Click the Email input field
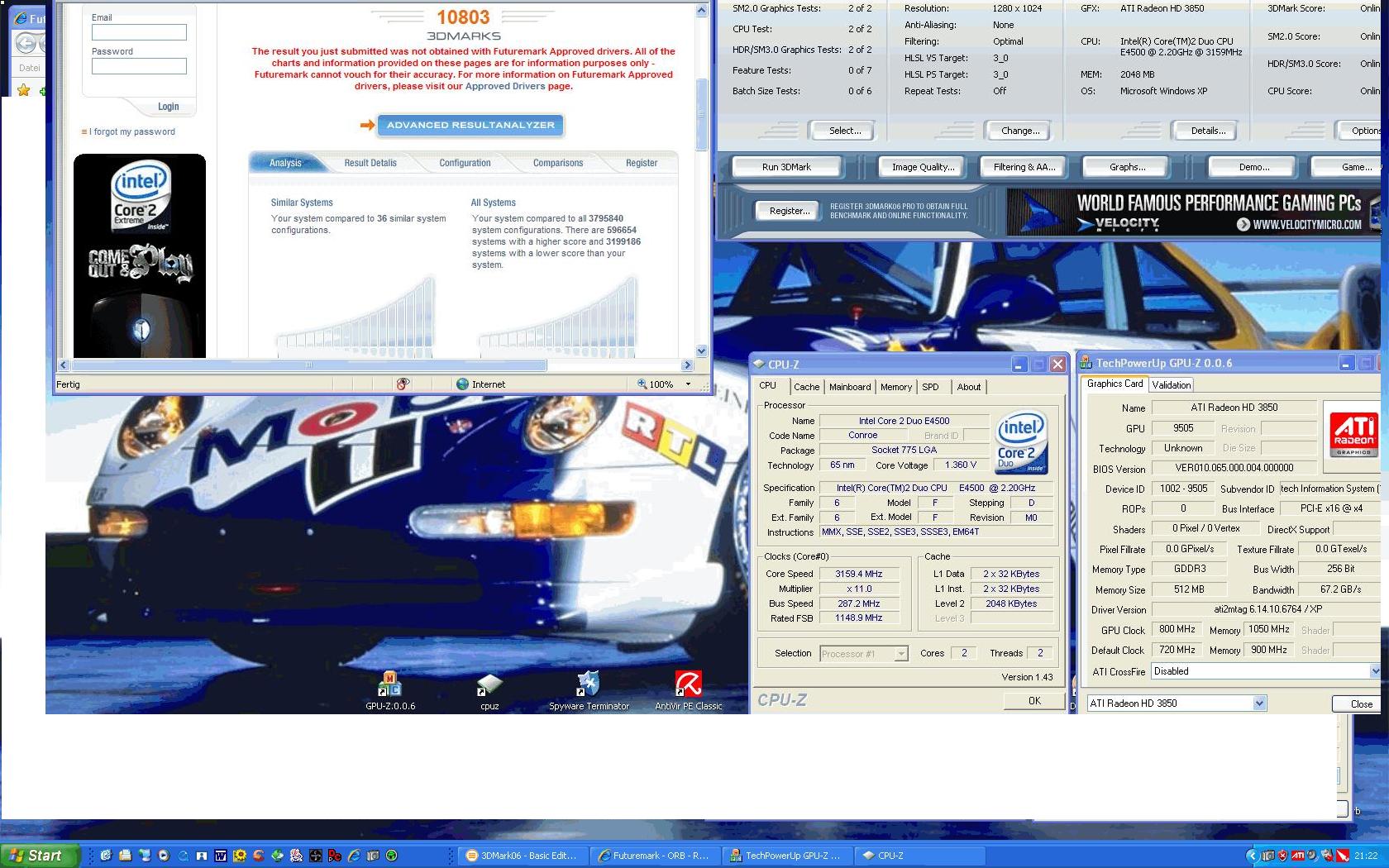Screen dimensions: 1389x868 139,32
